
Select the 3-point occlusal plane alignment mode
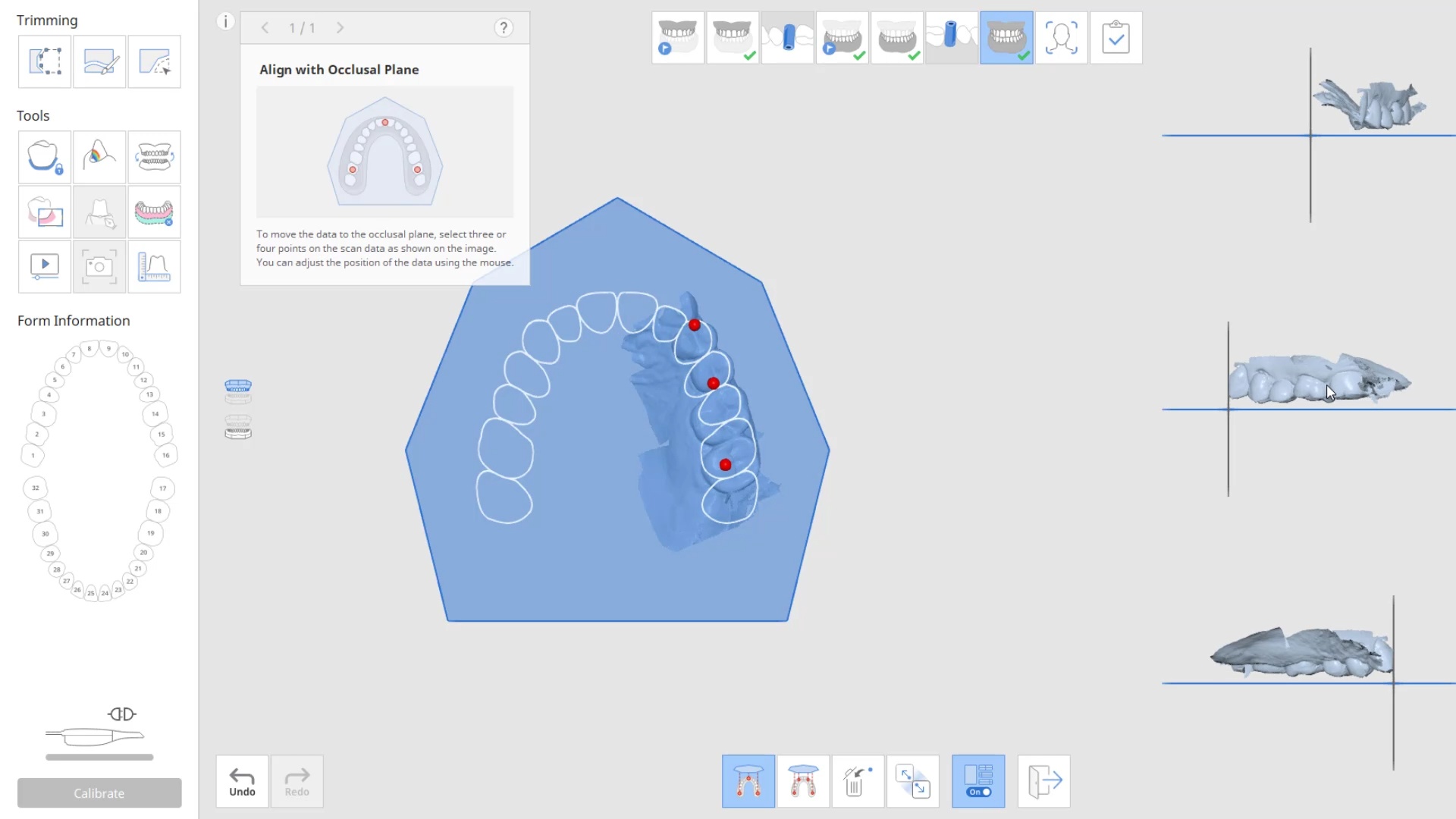tap(748, 781)
